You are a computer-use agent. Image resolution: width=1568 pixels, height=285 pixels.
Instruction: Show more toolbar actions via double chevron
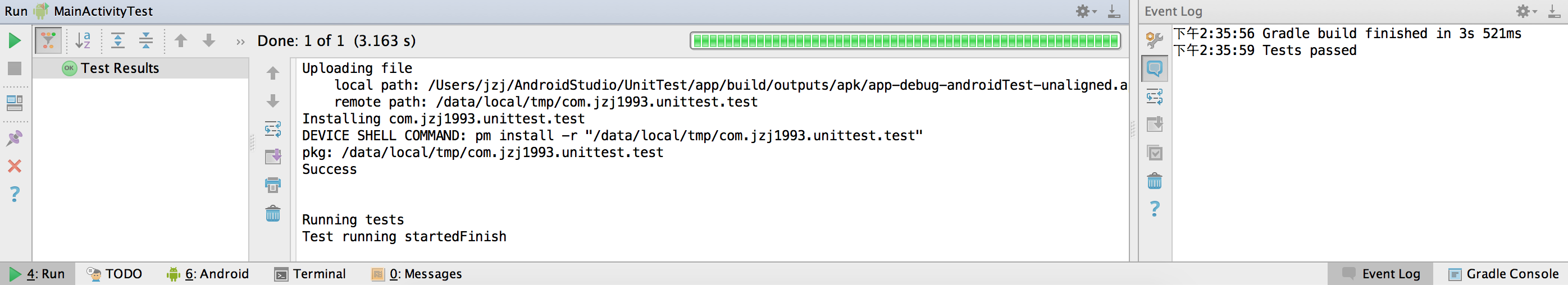[240, 42]
